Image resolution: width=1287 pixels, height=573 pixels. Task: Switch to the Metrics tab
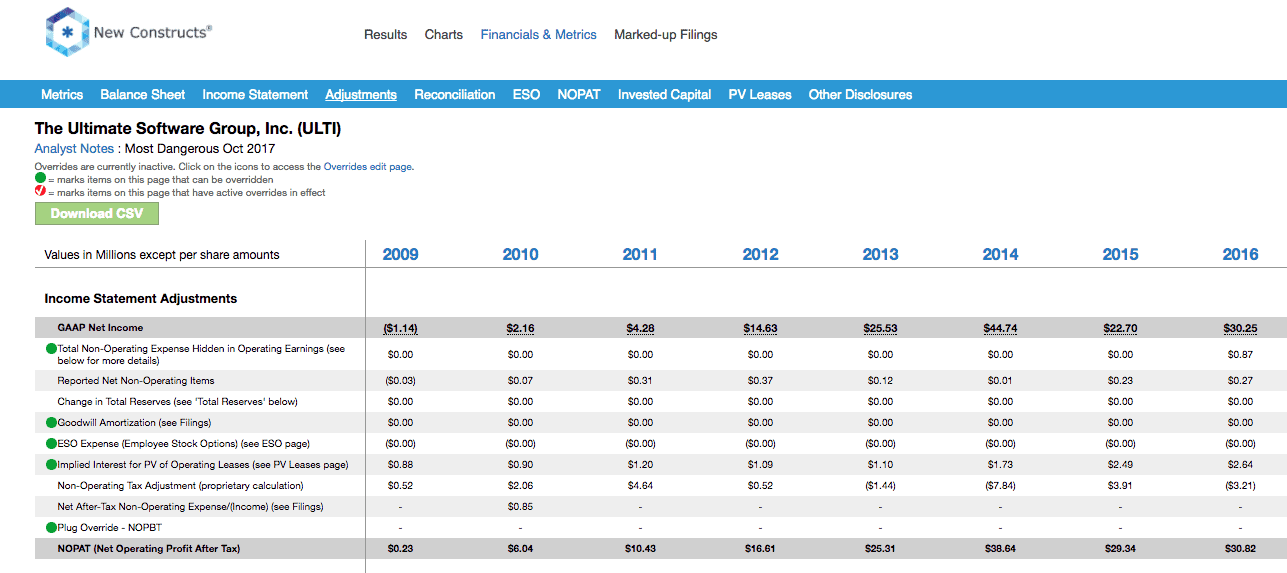(x=62, y=95)
